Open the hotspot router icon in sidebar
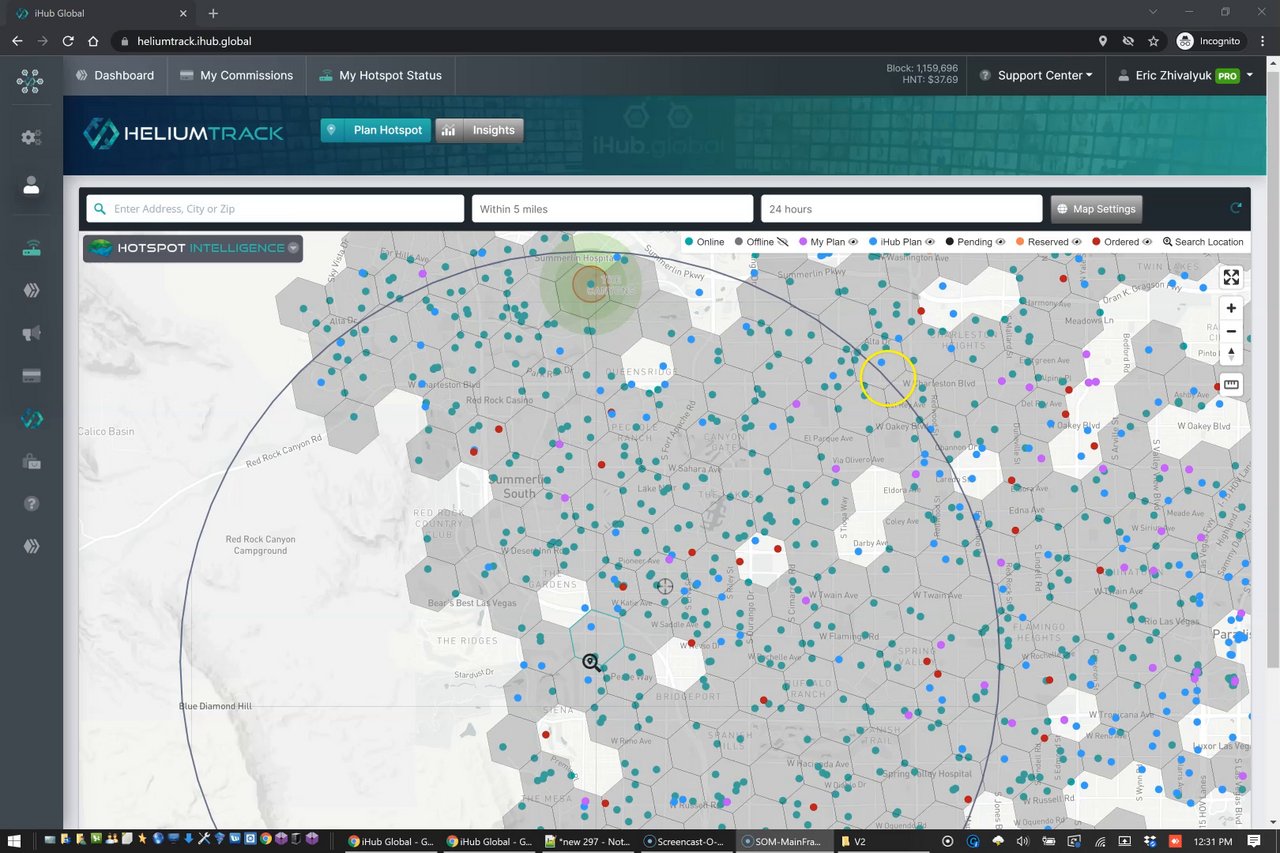 31,249
